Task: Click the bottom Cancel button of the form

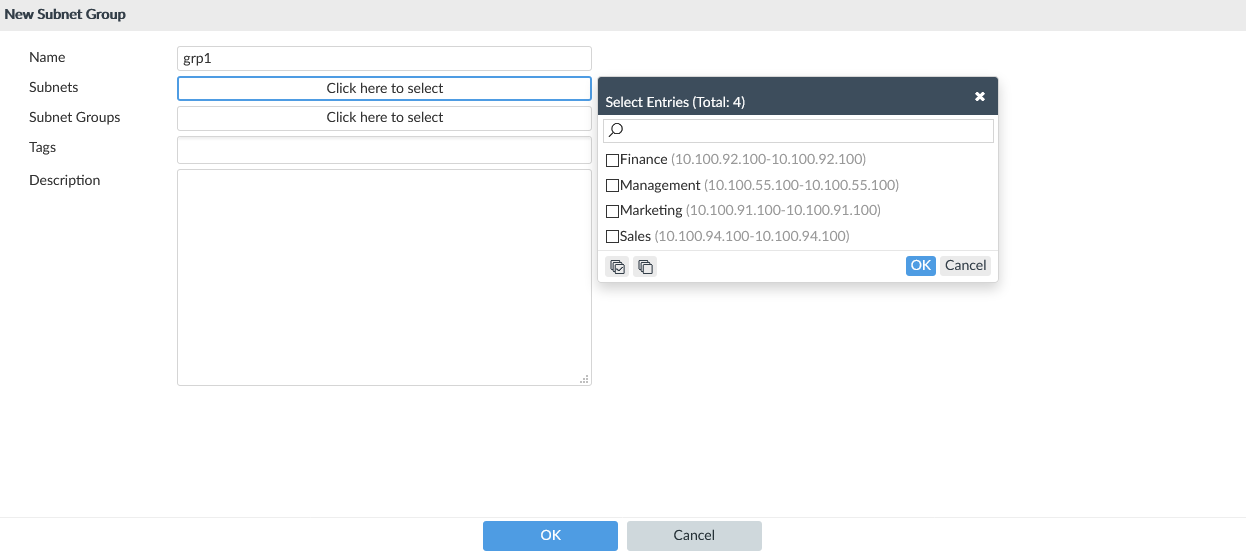Action: [x=694, y=535]
